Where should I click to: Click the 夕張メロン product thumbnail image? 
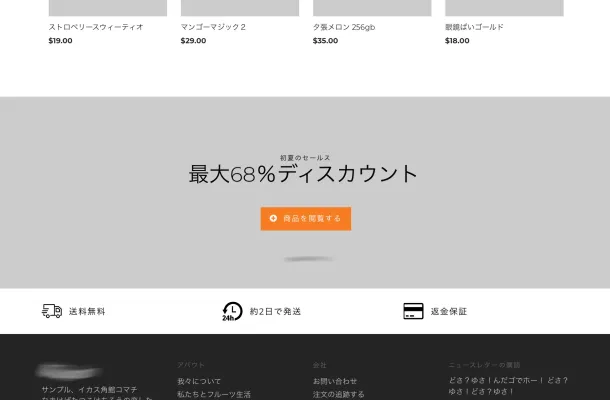tap(372, 8)
